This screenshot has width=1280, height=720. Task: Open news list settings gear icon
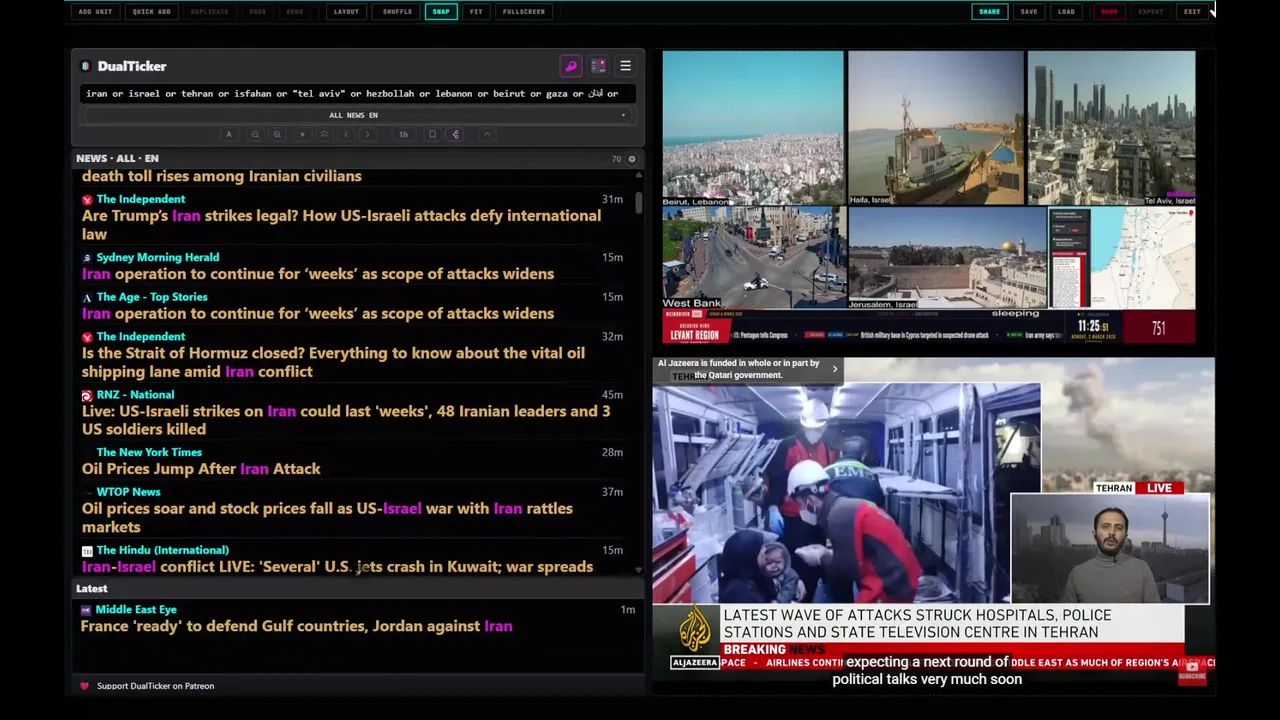[x=631, y=159]
